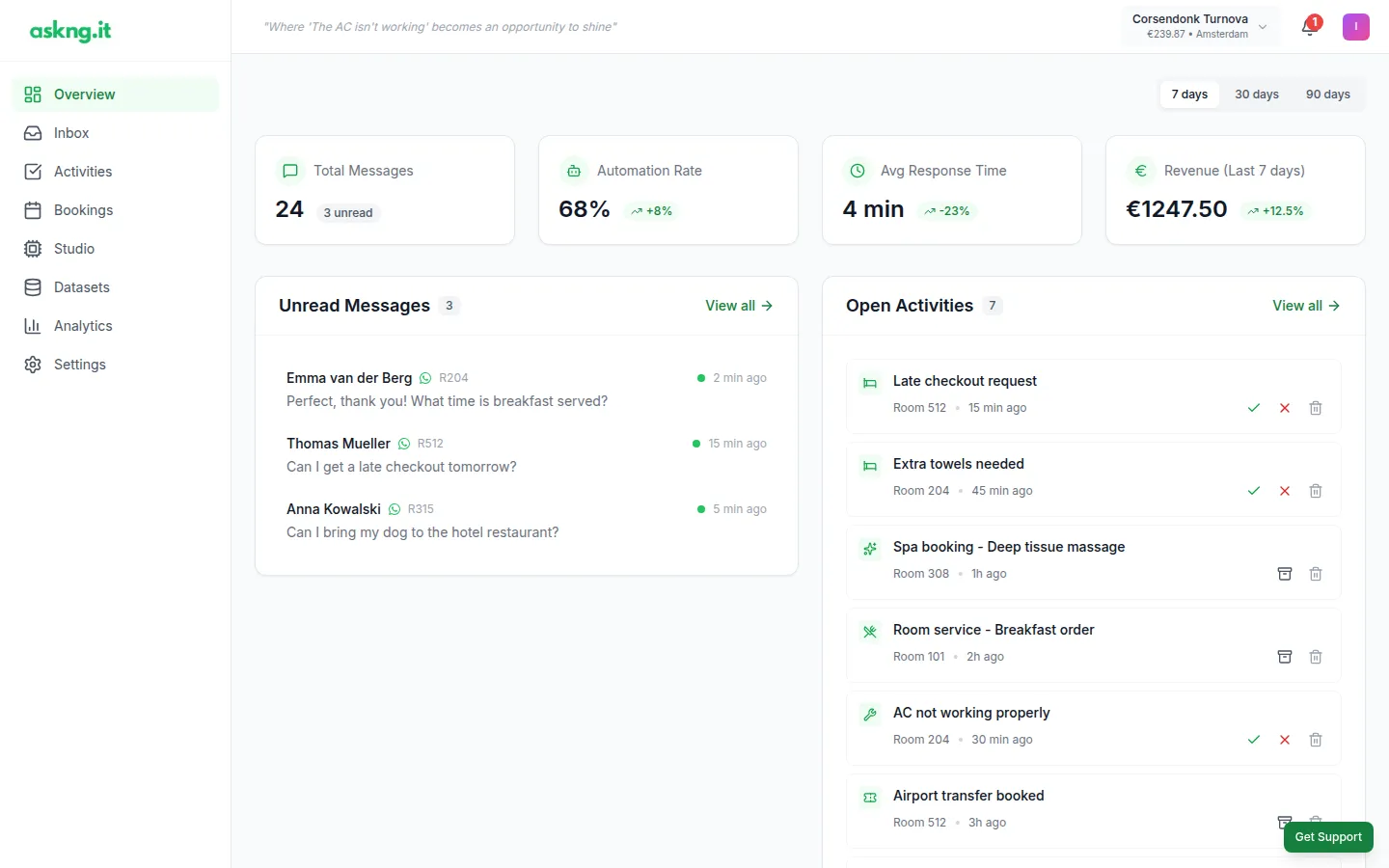Archive the Spa booking activity
This screenshot has width=1389, height=868.
pos(1285,574)
